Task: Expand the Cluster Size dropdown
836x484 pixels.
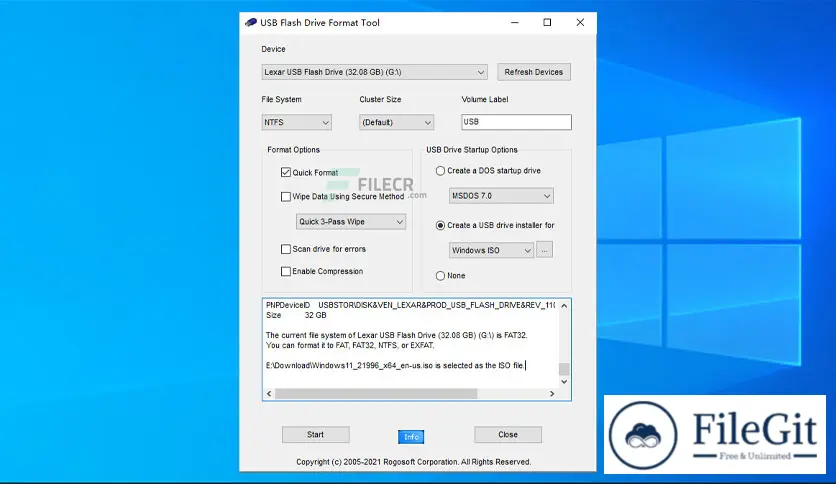Action: click(x=396, y=122)
